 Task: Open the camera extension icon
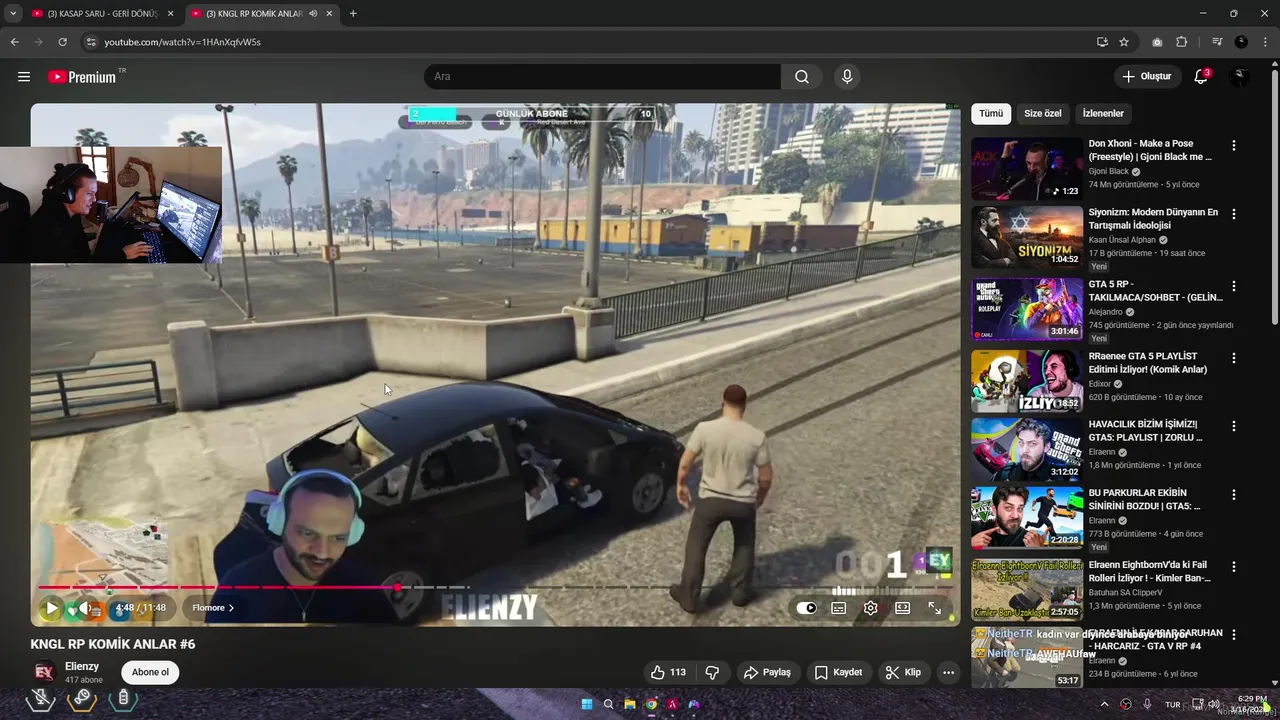pyautogui.click(x=1157, y=42)
